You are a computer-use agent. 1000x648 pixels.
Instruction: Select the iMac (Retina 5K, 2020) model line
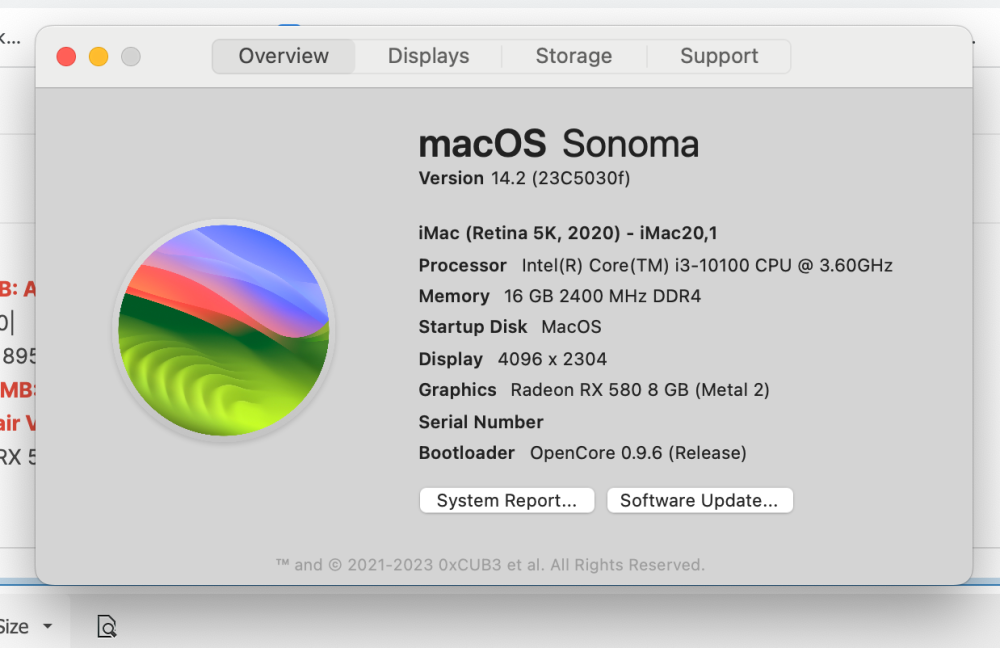568,233
